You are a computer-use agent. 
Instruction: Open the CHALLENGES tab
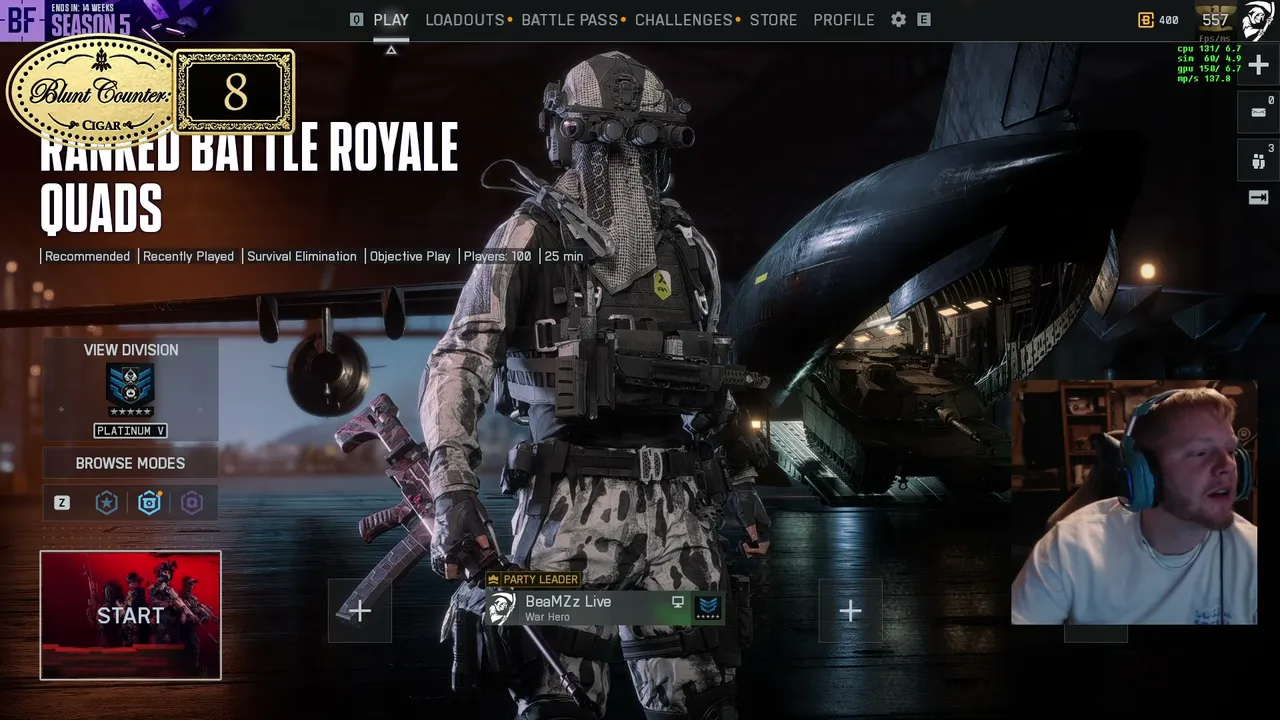[x=684, y=20]
